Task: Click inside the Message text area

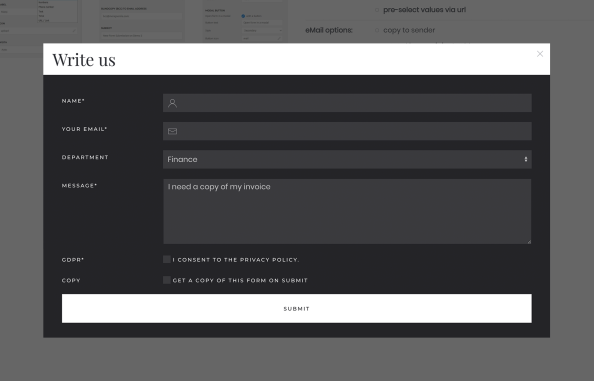Action: 347,211
